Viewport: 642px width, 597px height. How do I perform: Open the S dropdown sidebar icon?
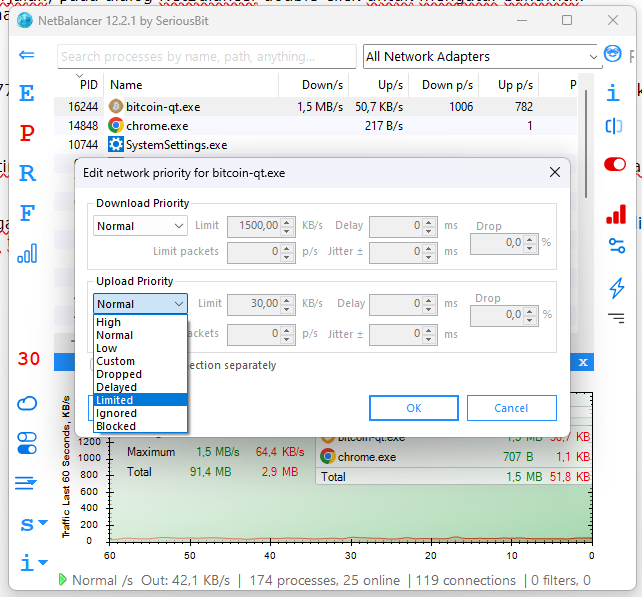coord(34,524)
